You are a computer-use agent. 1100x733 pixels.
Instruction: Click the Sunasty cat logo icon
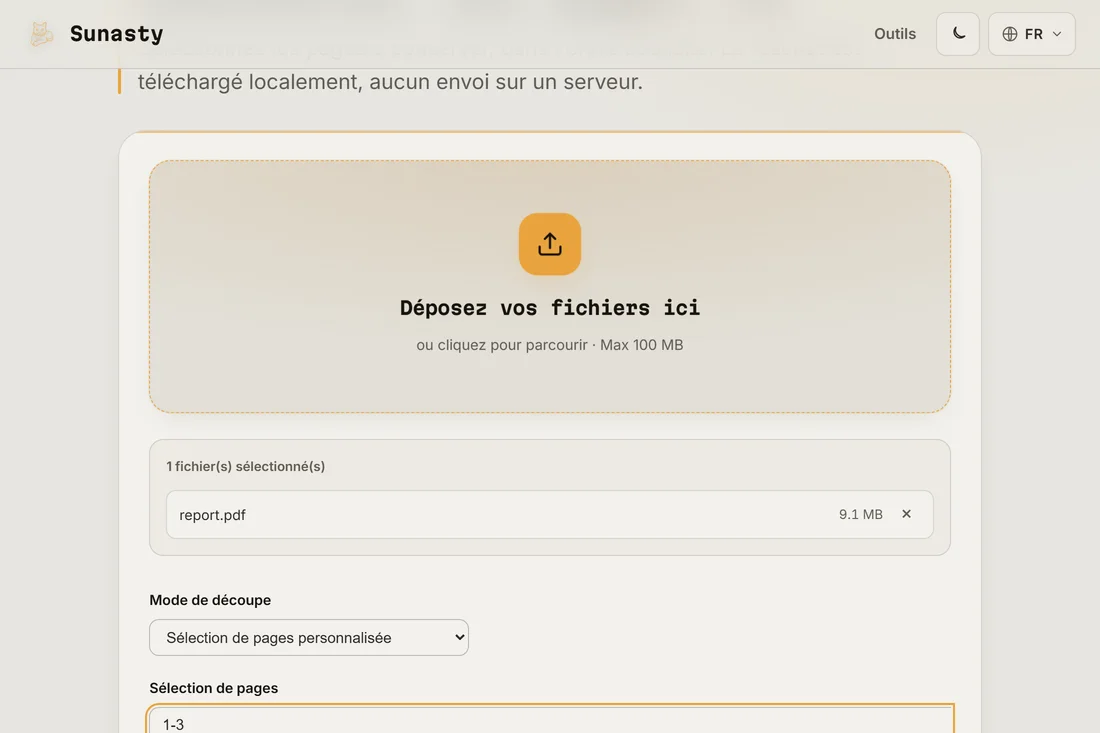pyautogui.click(x=41, y=34)
